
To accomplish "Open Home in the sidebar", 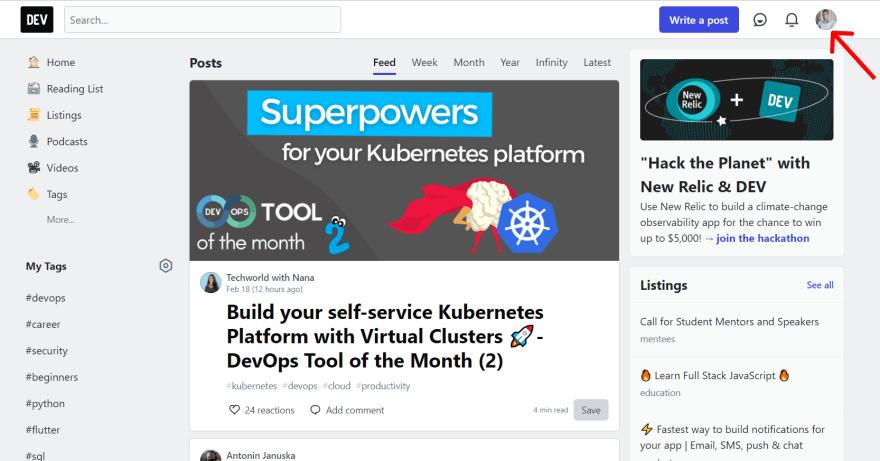I will point(61,62).
